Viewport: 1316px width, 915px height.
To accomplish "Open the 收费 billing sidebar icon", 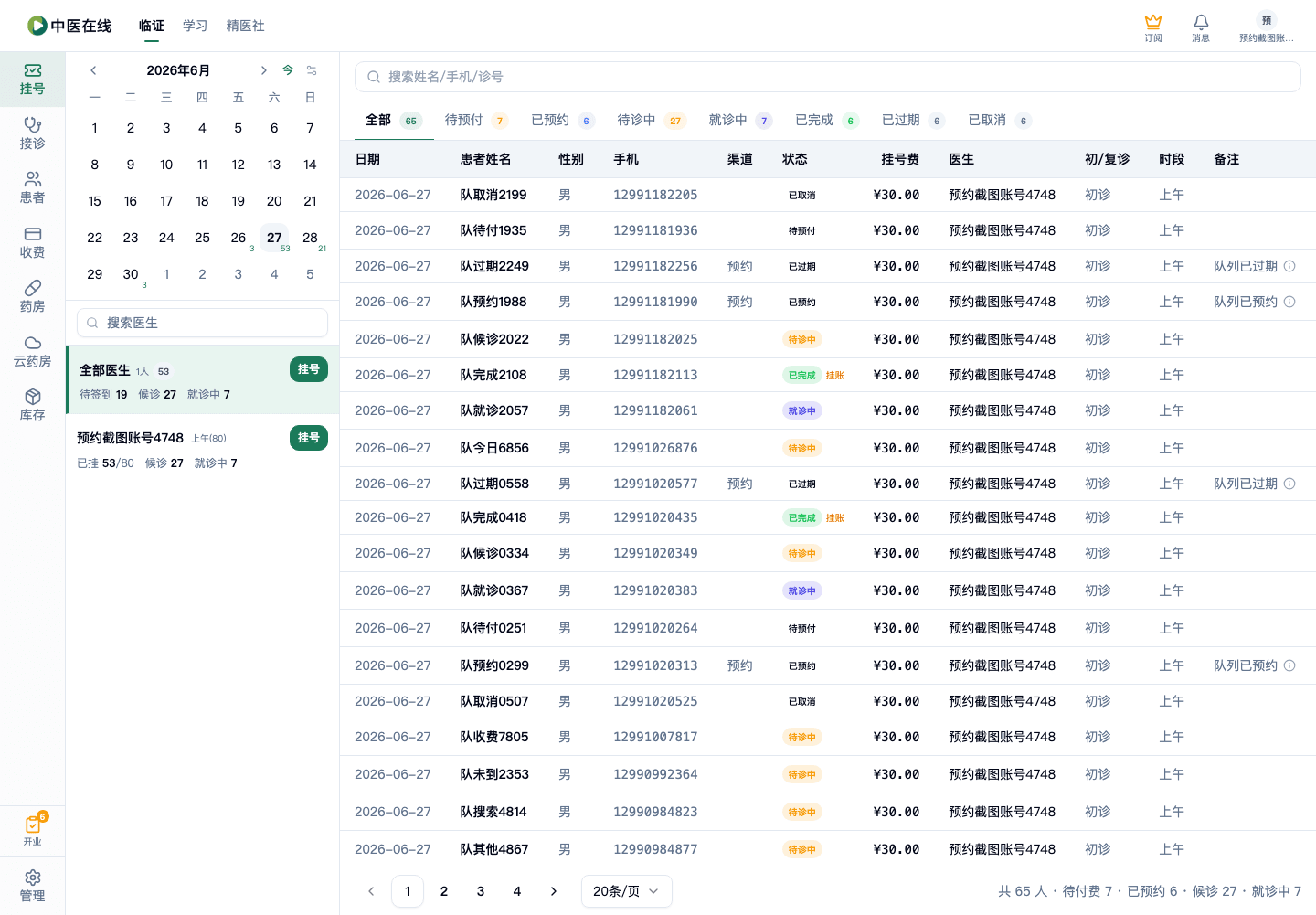I will 32,242.
